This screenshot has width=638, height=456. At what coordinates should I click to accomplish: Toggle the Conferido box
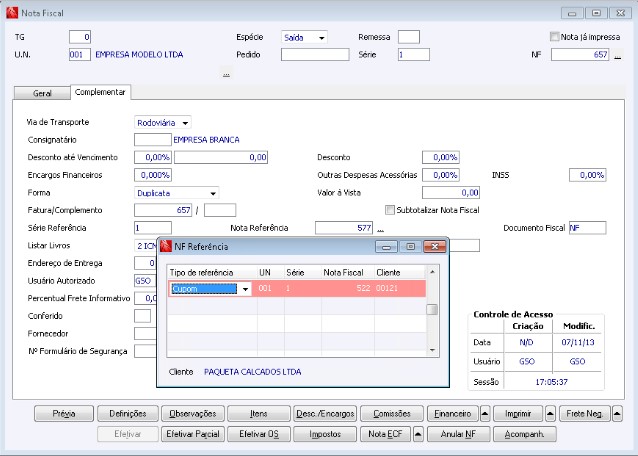pos(142,316)
